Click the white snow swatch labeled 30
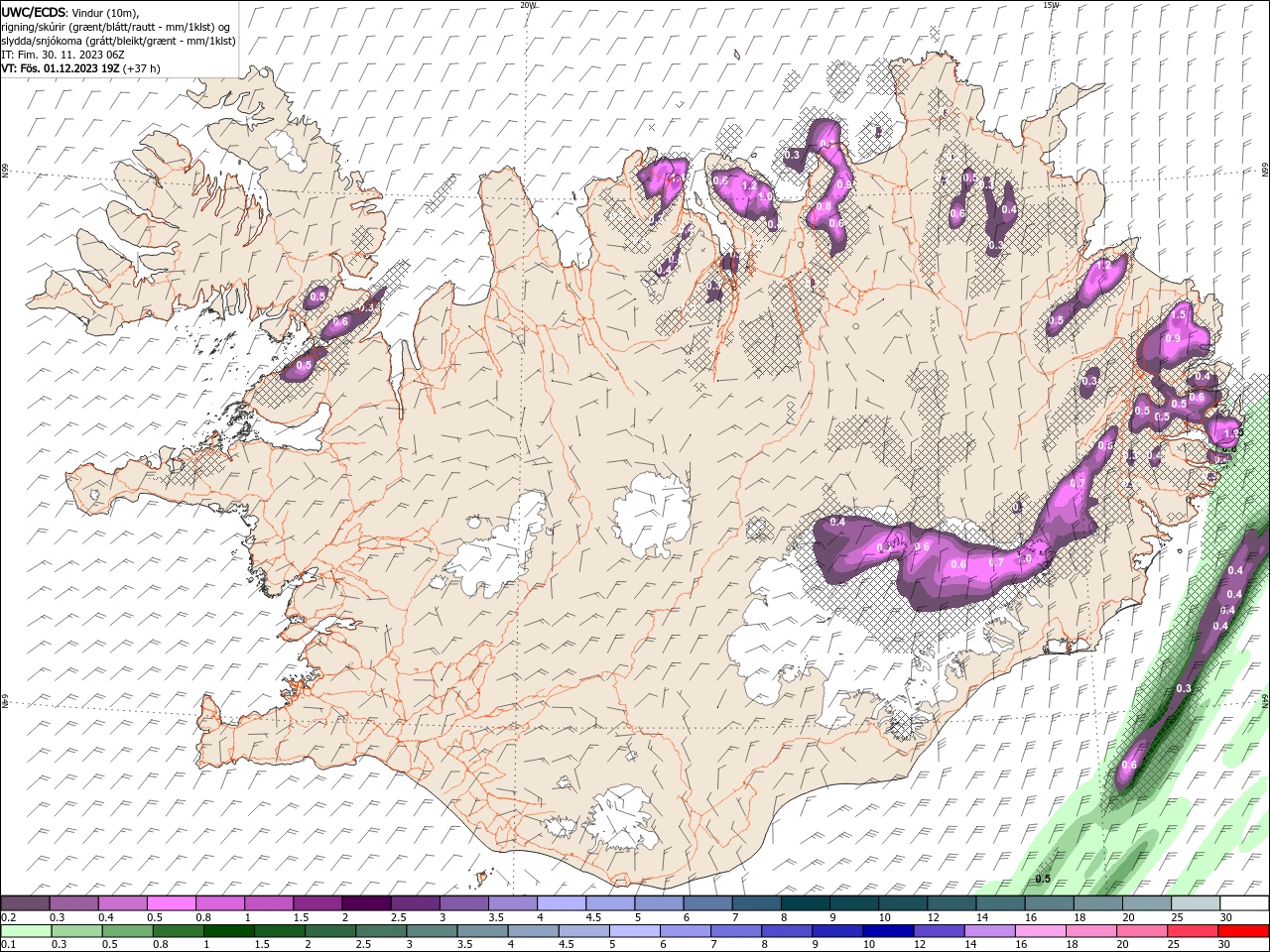1270x952 pixels. [1244, 902]
